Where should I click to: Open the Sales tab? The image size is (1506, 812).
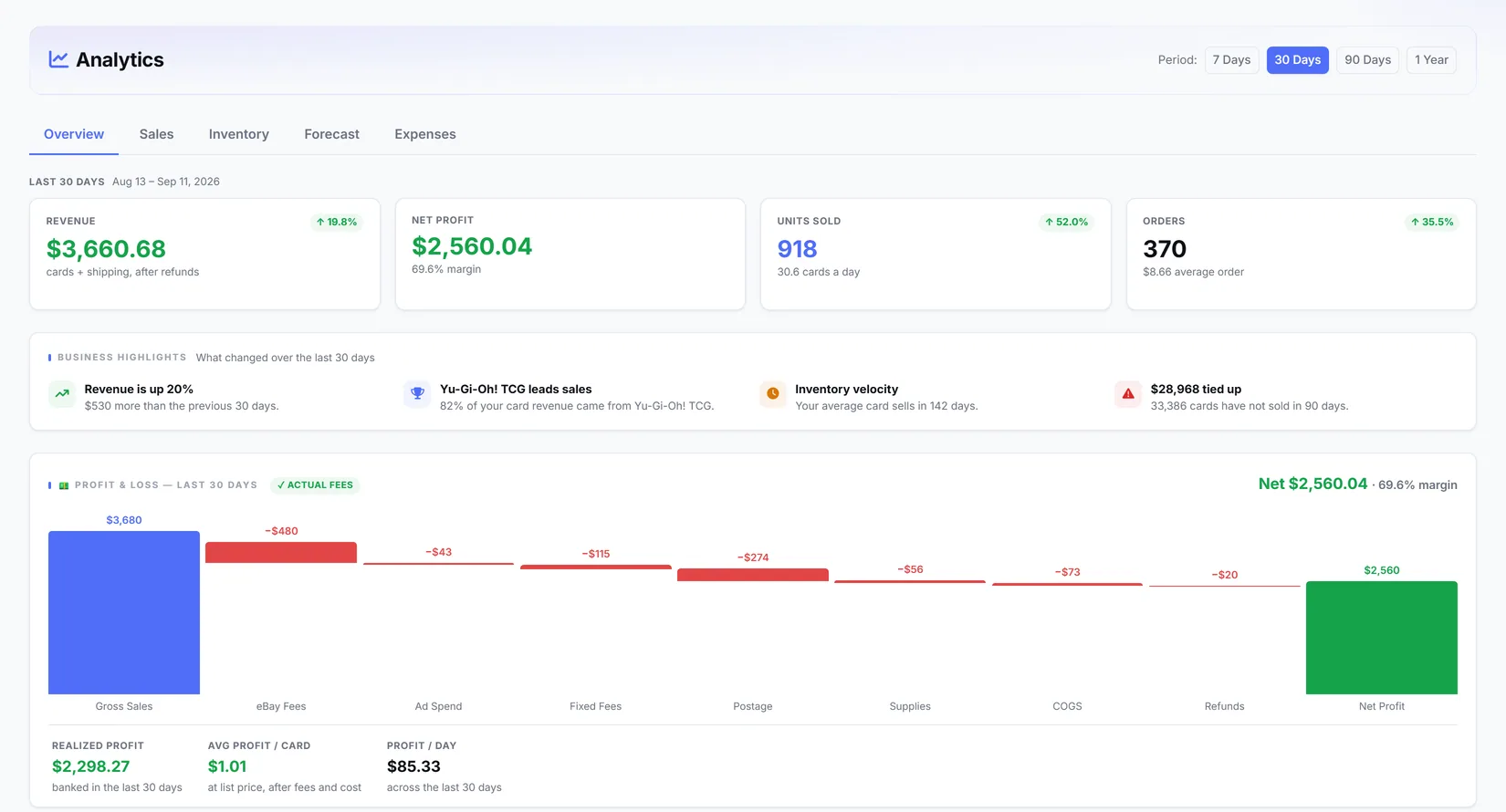click(156, 134)
